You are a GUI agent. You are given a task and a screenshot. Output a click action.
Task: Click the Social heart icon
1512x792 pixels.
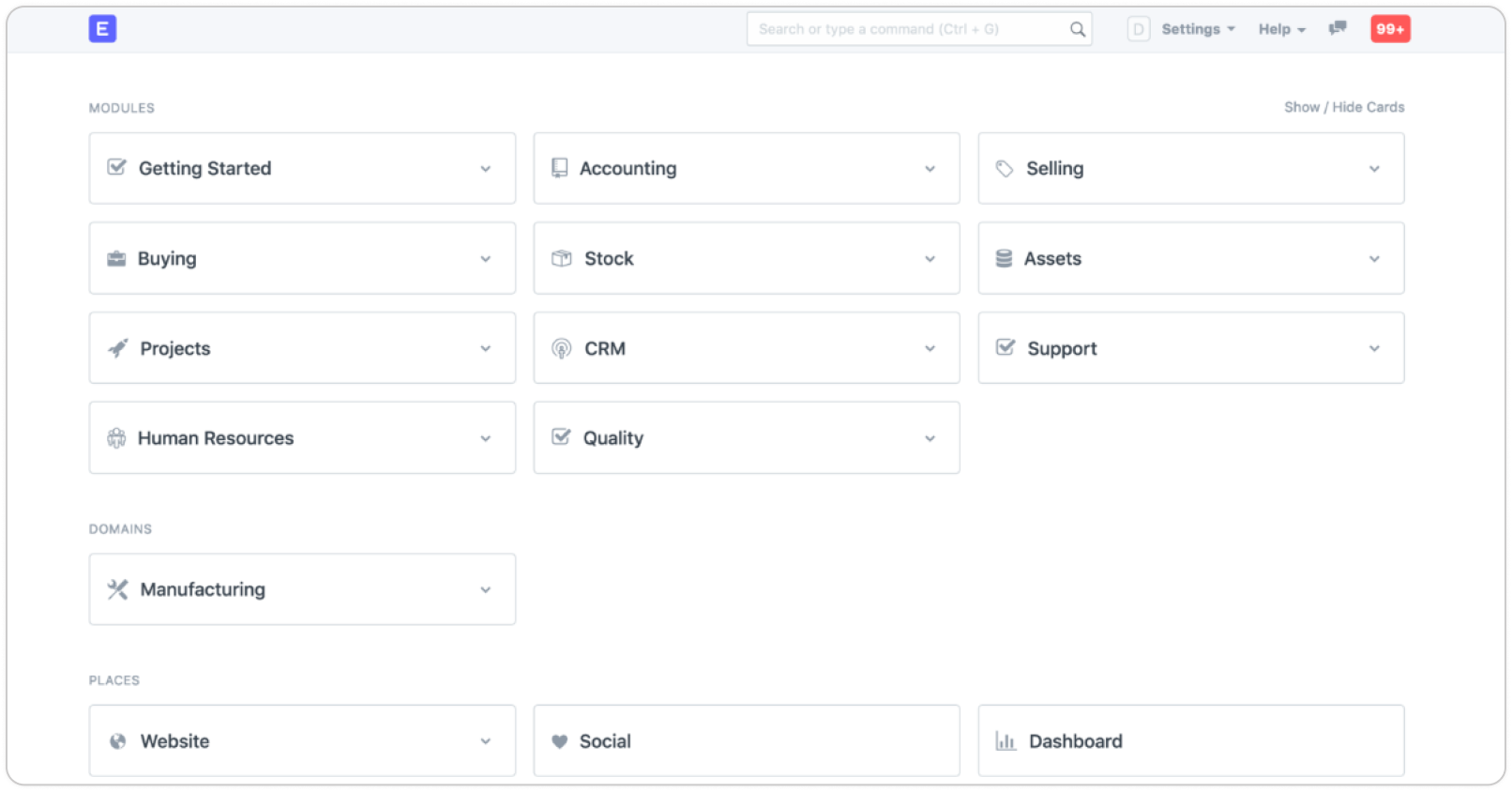tap(560, 741)
